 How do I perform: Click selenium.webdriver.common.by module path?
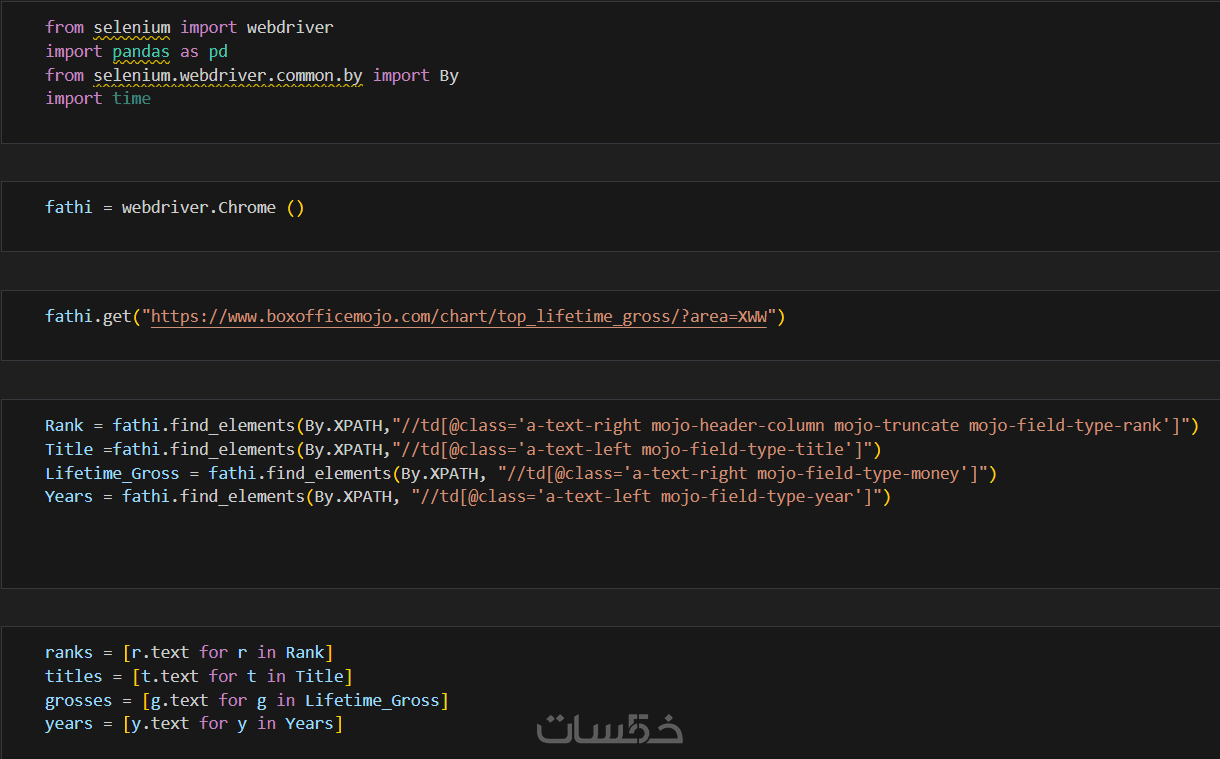[x=228, y=75]
